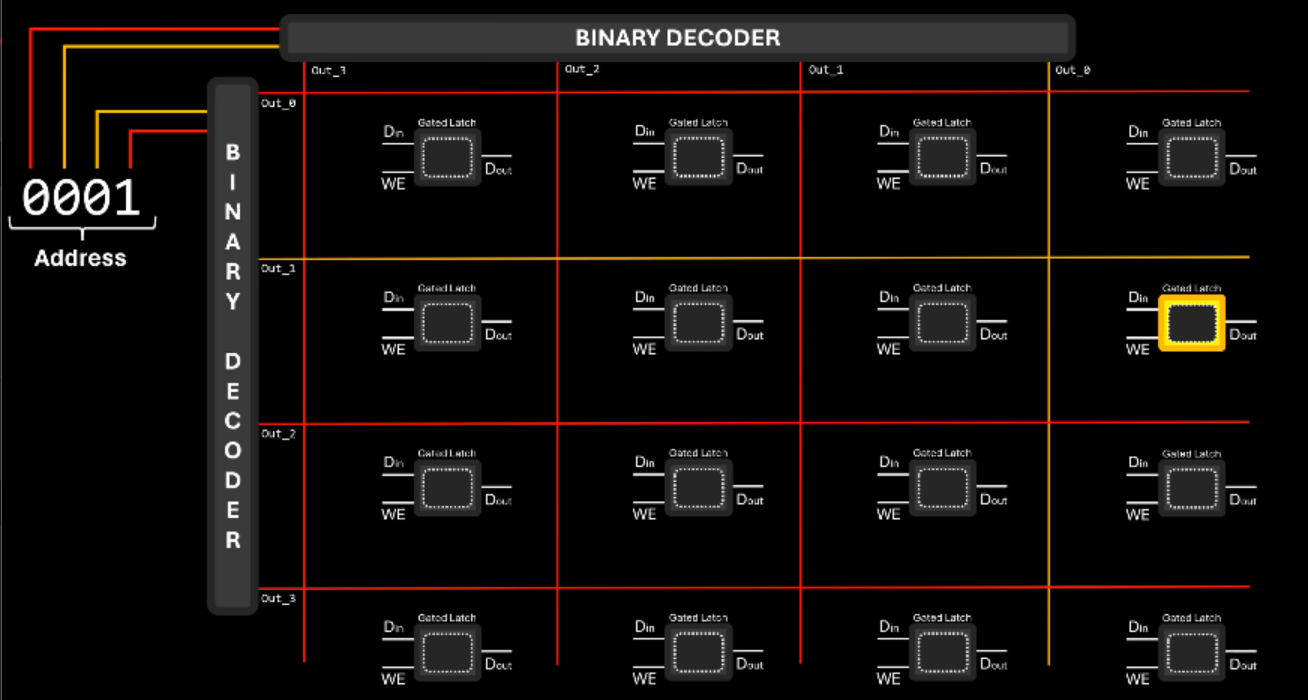Click the vertical BINARY DECODER block
The width and height of the screenshot is (1308, 700).
click(x=232, y=346)
